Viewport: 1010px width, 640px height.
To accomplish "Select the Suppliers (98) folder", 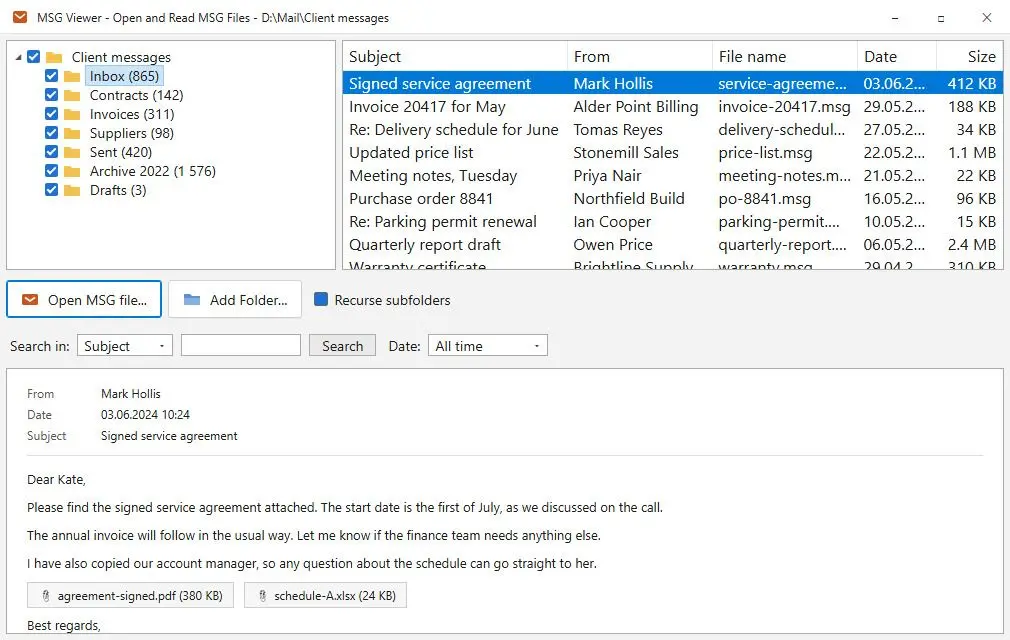I will [132, 133].
